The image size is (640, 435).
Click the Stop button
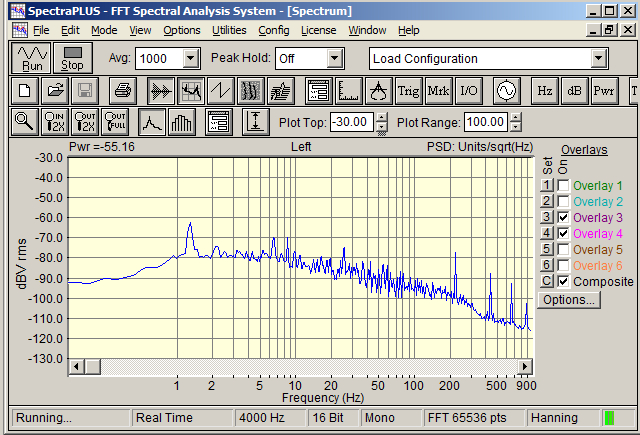[73, 58]
